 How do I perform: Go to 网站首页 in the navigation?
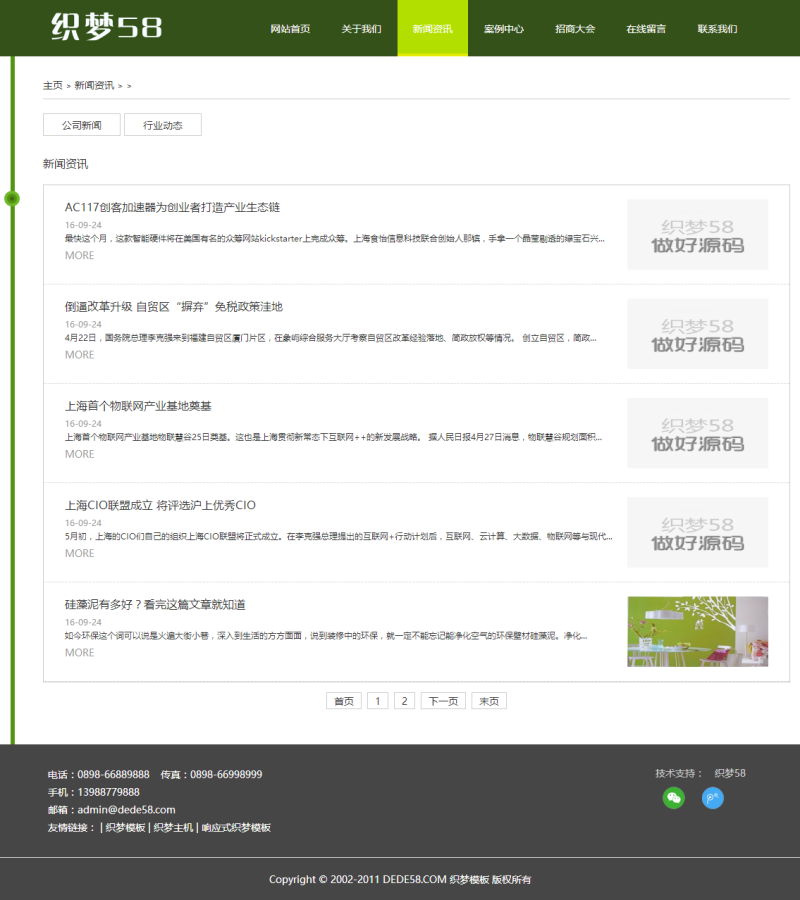click(x=290, y=29)
